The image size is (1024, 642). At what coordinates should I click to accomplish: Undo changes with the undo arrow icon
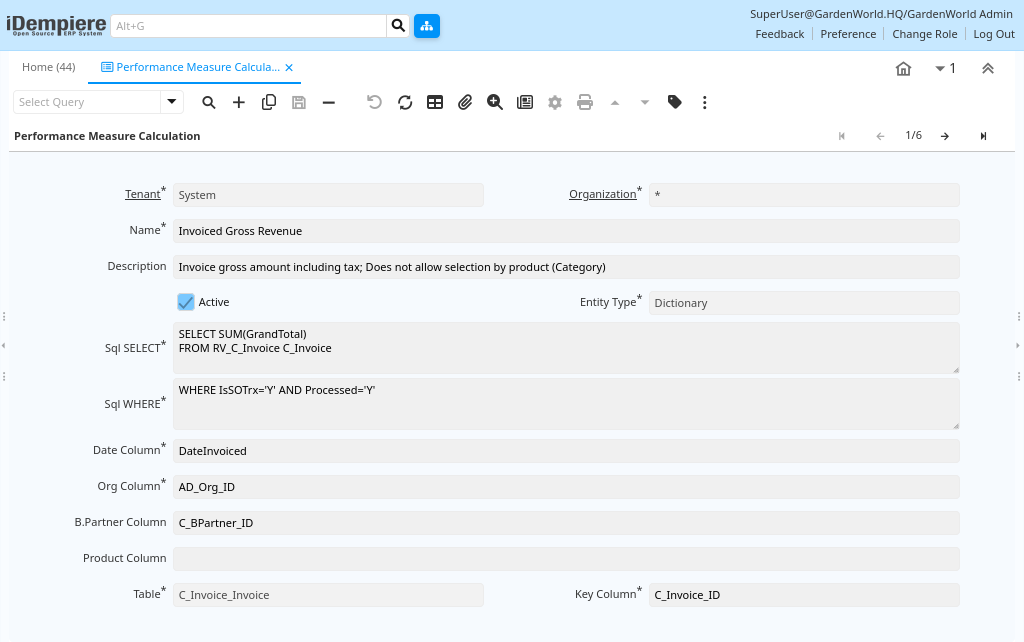374,103
